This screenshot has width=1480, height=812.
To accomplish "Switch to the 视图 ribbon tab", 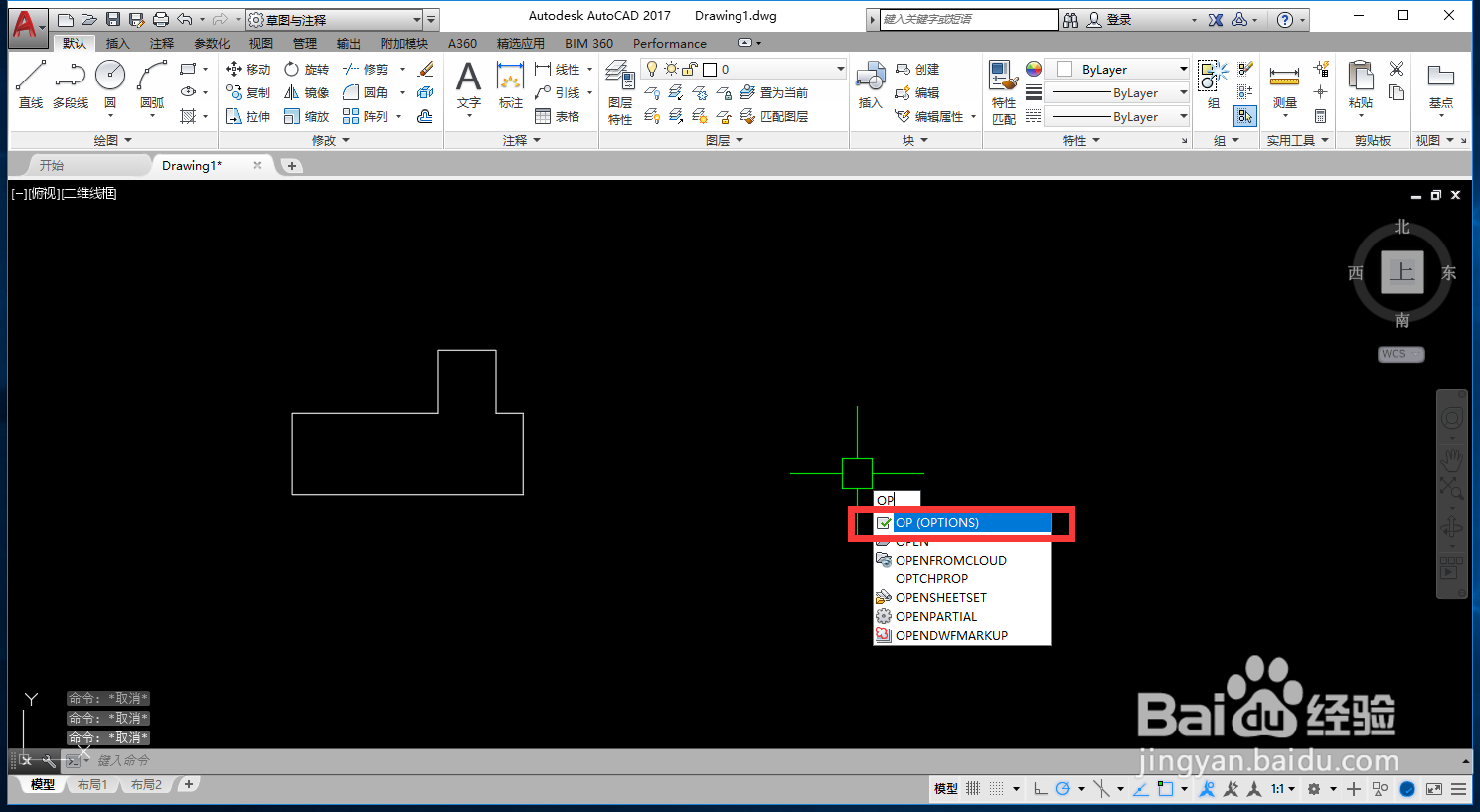I will 260,43.
